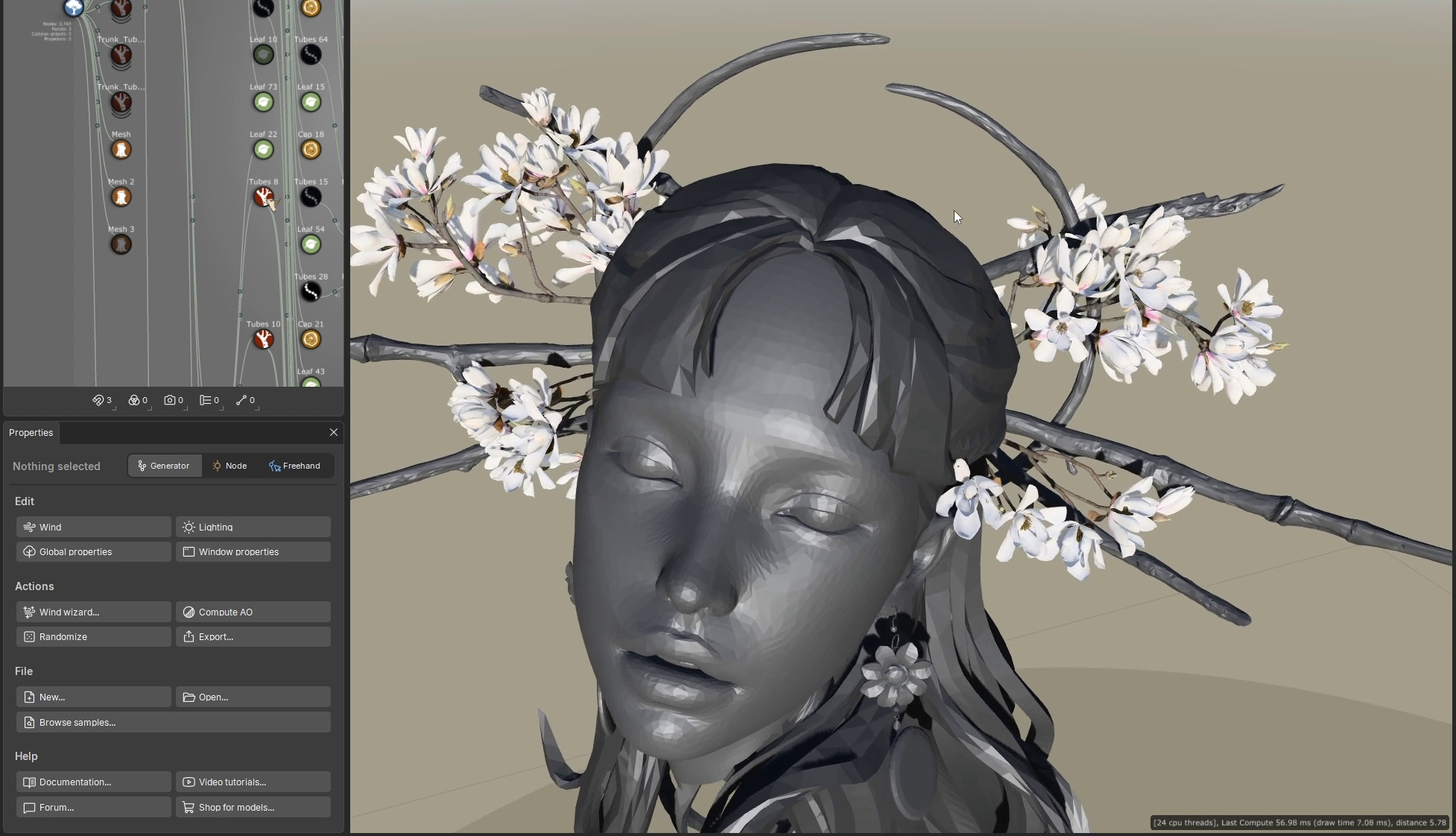Open an existing file with Open...
This screenshot has width=1456, height=836.
pyautogui.click(x=253, y=697)
